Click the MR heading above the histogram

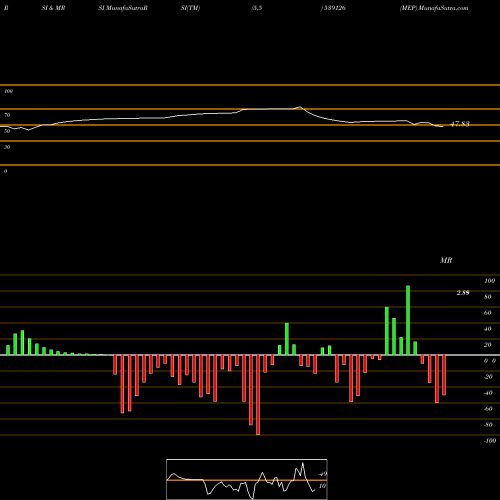pyautogui.click(x=446, y=260)
